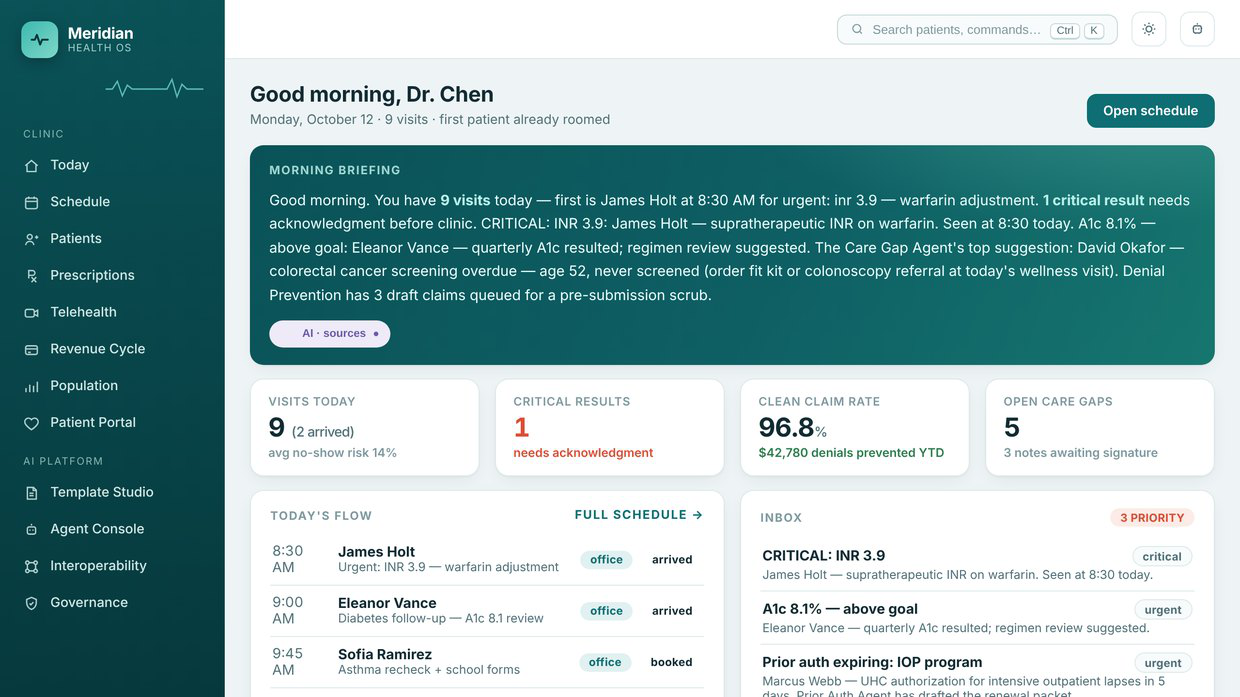Click the urgent tag on Prior auth message

tap(1163, 663)
